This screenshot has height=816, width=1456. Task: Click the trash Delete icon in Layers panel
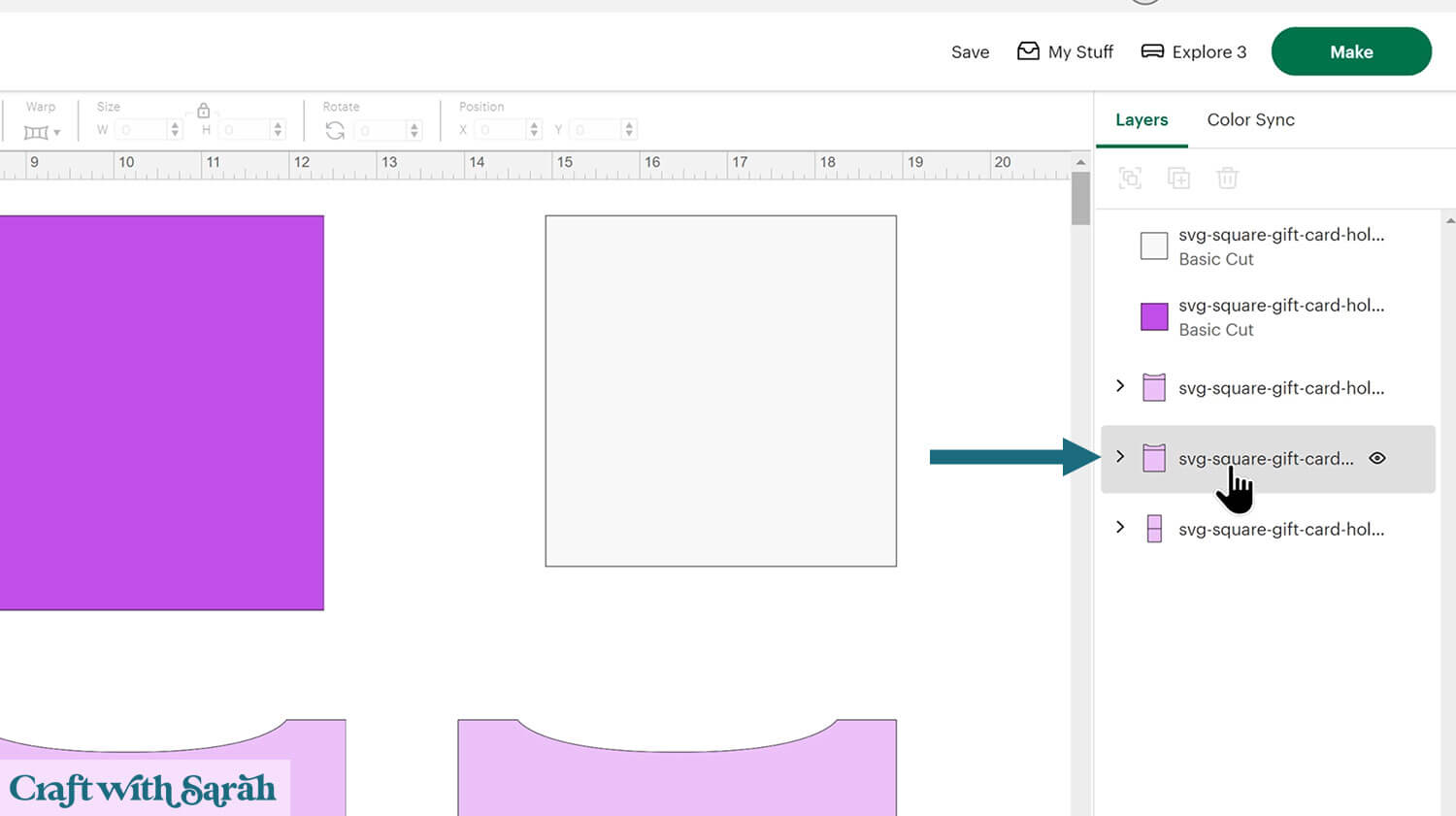[1227, 179]
